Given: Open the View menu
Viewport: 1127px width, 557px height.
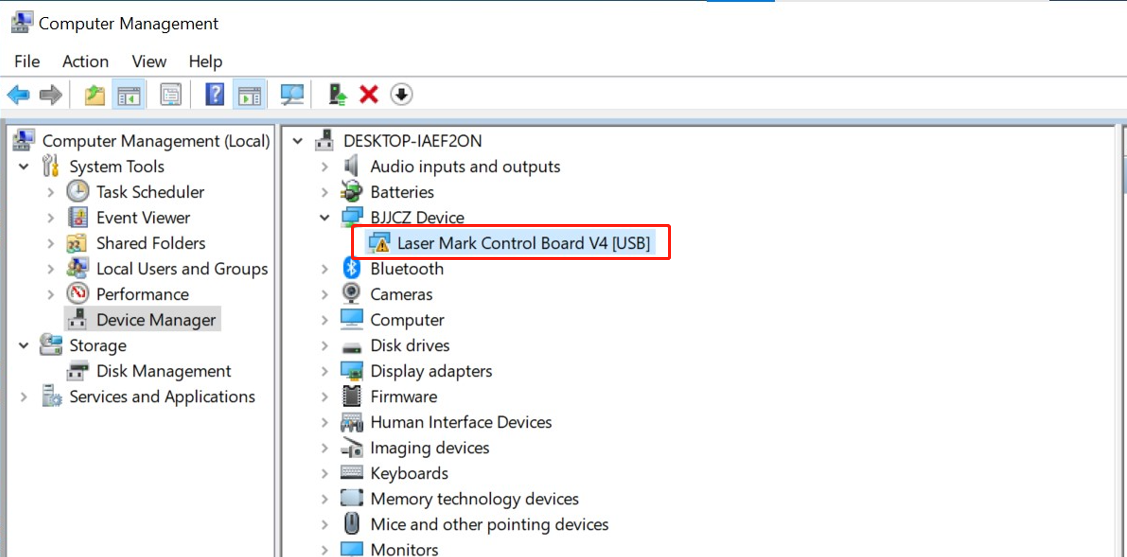Looking at the screenshot, I should (x=149, y=61).
